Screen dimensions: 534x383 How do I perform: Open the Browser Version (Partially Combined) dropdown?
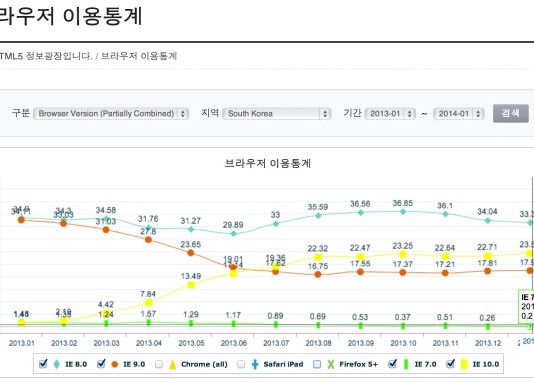(x=111, y=113)
